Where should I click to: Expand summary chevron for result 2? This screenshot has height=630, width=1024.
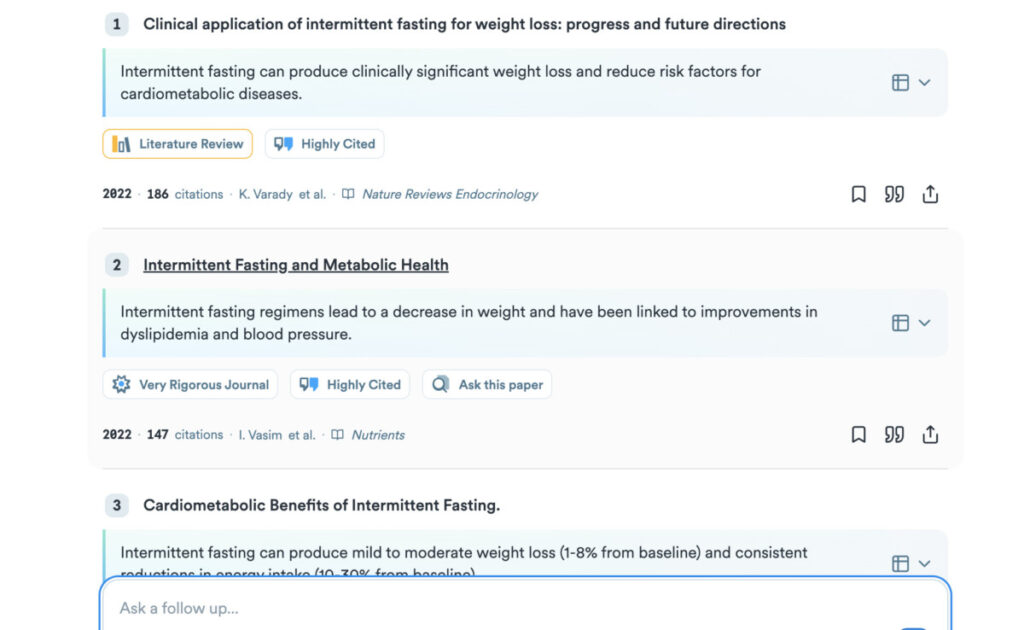pos(924,323)
